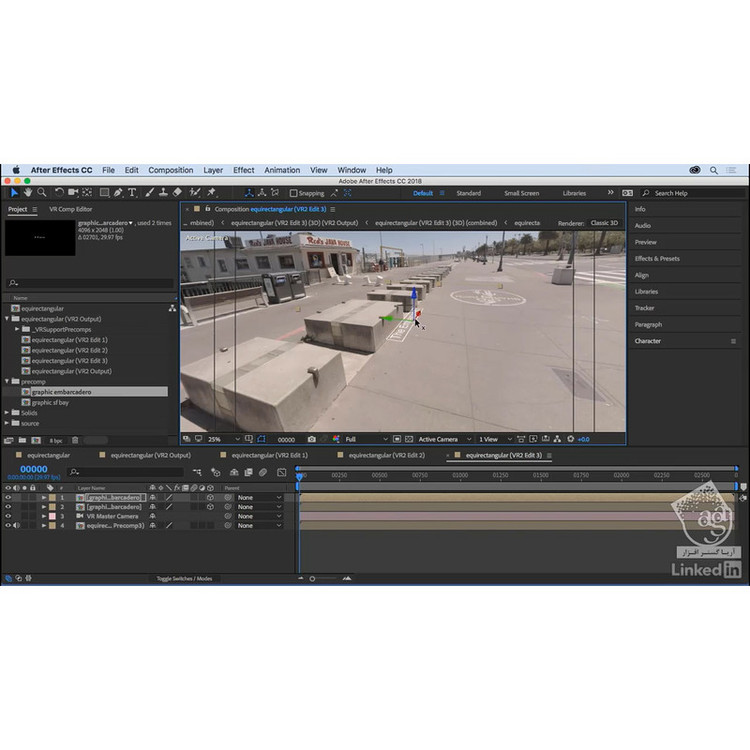This screenshot has width=750, height=750.
Task: Select the Eraser tool
Action: coord(177,192)
